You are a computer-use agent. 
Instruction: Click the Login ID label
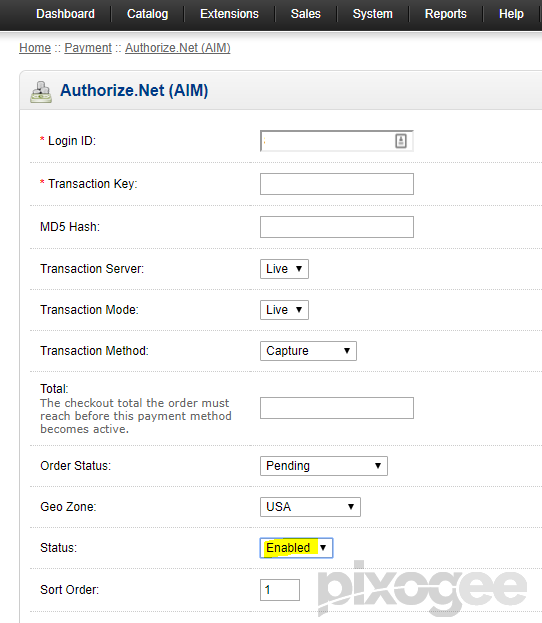coord(72,141)
